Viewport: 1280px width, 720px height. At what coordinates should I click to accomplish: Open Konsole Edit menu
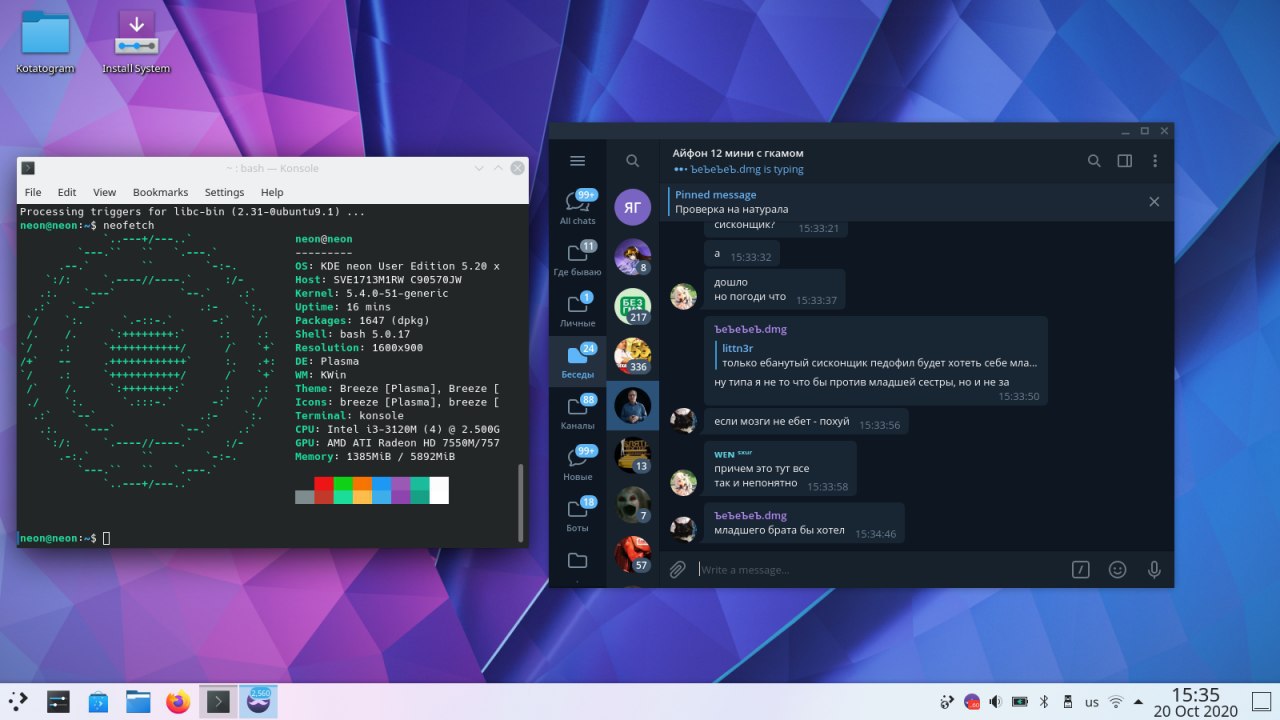tap(67, 192)
